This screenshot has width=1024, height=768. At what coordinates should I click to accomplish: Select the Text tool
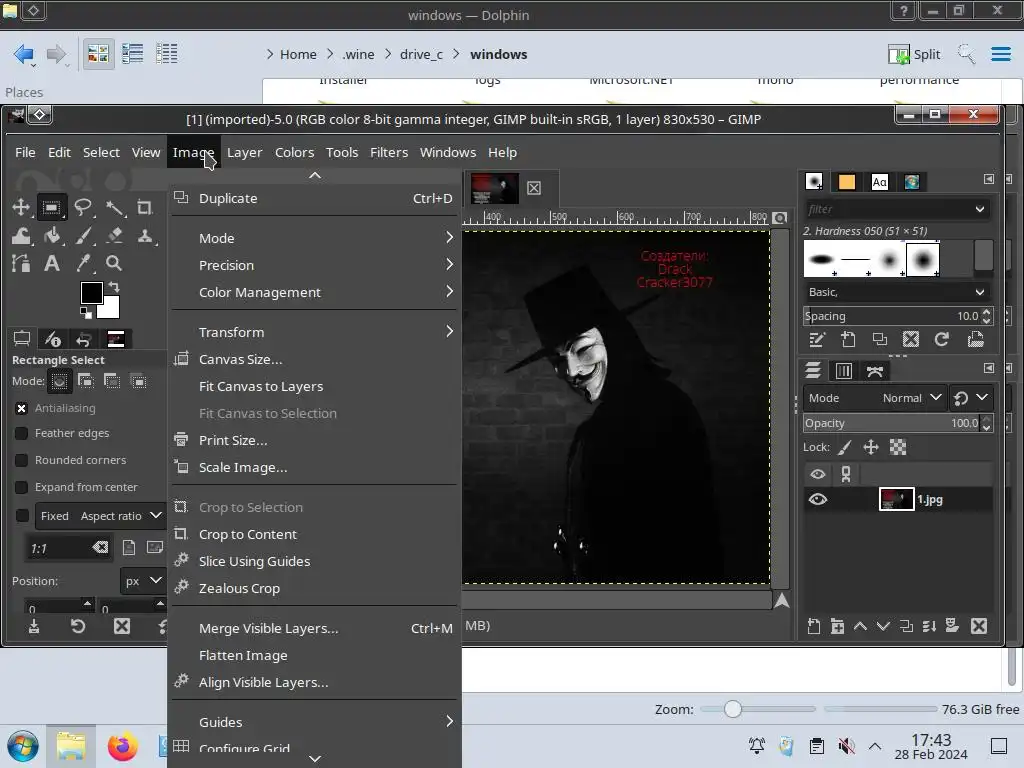click(x=52, y=263)
